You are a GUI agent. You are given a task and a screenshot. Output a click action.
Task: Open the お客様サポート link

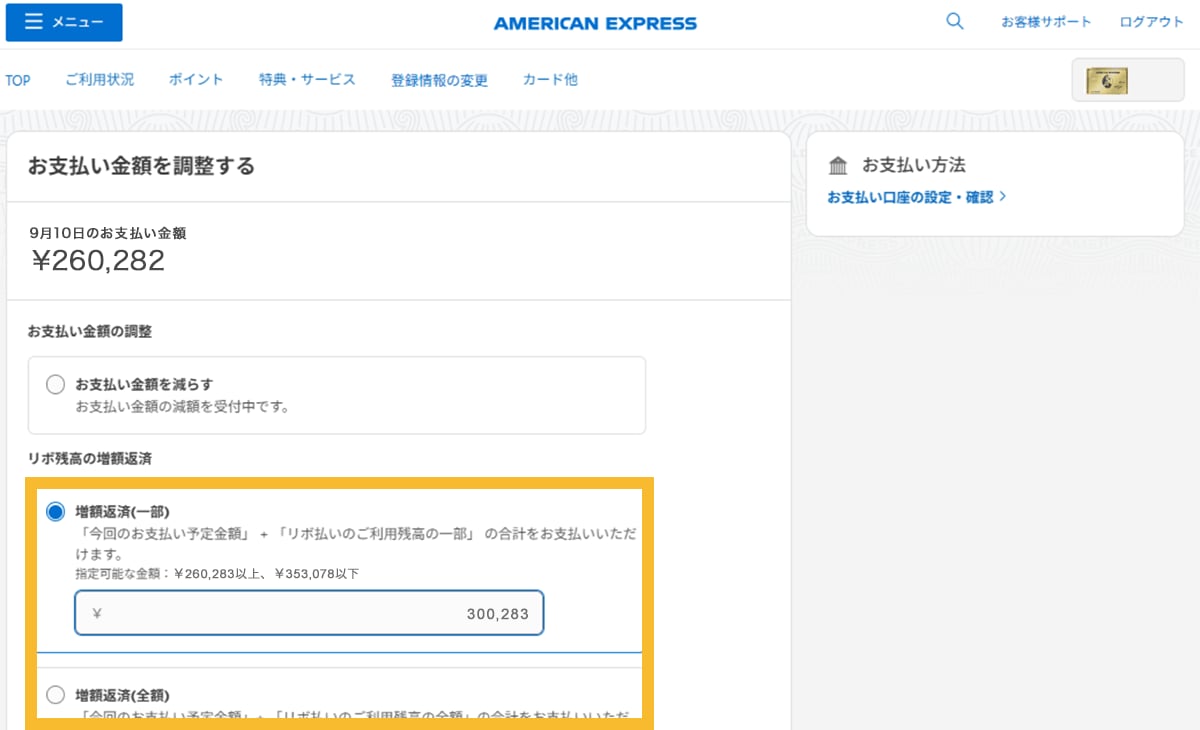(x=1046, y=22)
